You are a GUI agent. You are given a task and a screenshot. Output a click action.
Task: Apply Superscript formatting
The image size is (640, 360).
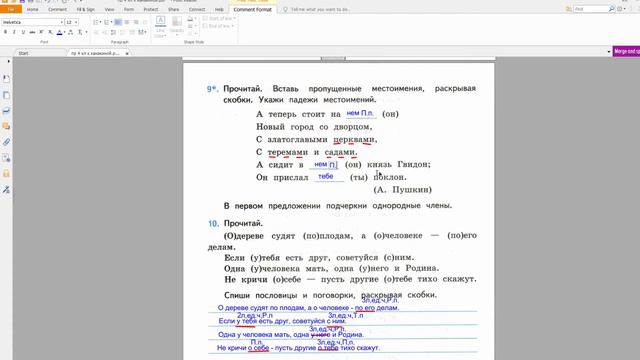pyautogui.click(x=41, y=32)
